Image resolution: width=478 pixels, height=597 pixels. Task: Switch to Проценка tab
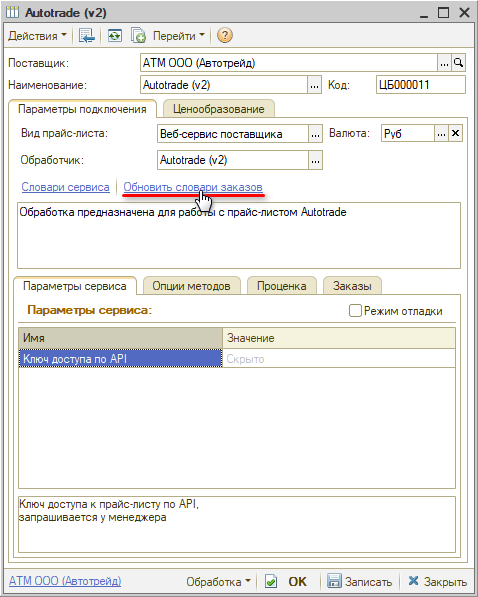281,286
